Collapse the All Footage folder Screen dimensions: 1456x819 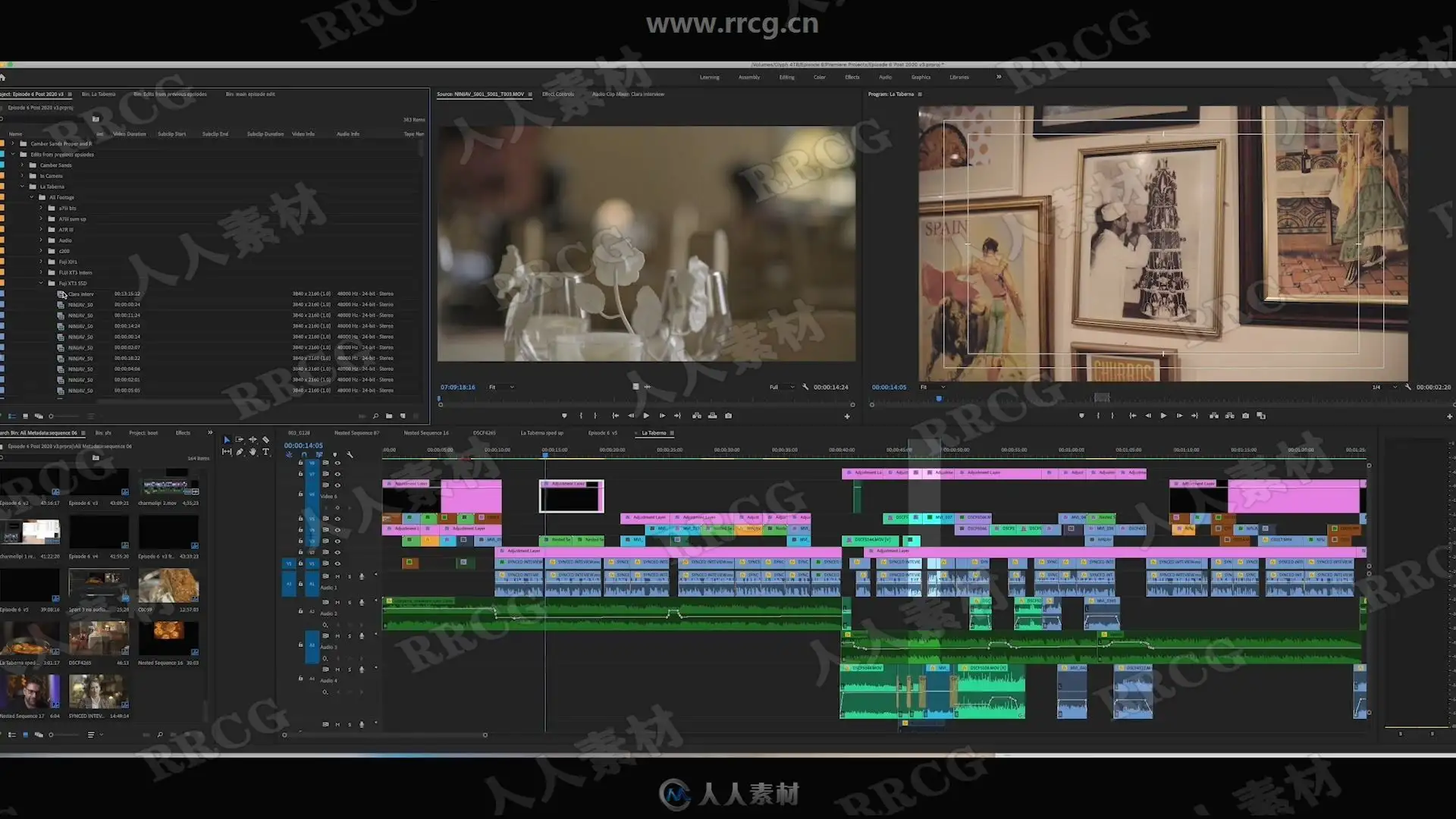click(32, 197)
